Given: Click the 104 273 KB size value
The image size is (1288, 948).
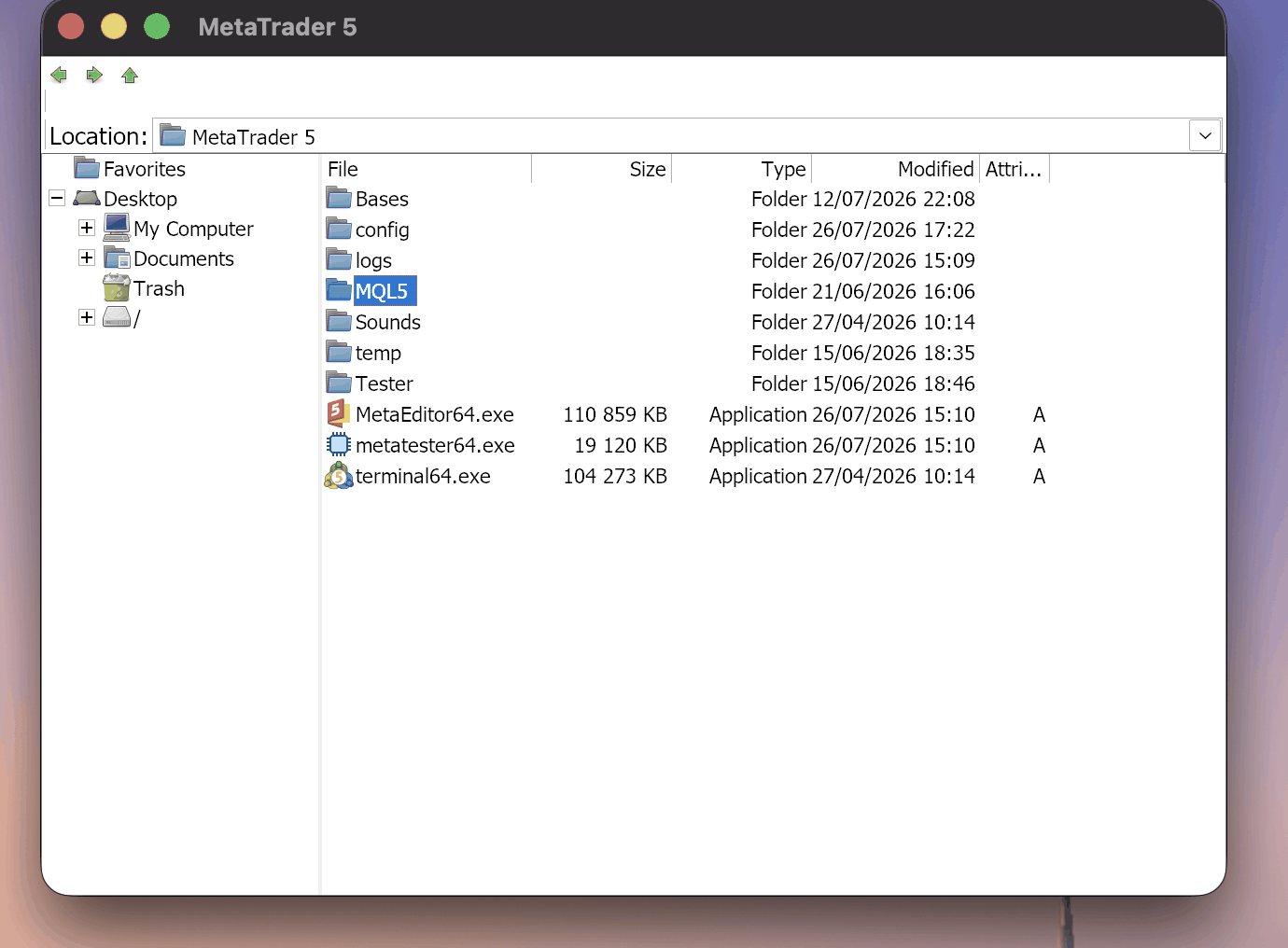Looking at the screenshot, I should [x=615, y=476].
